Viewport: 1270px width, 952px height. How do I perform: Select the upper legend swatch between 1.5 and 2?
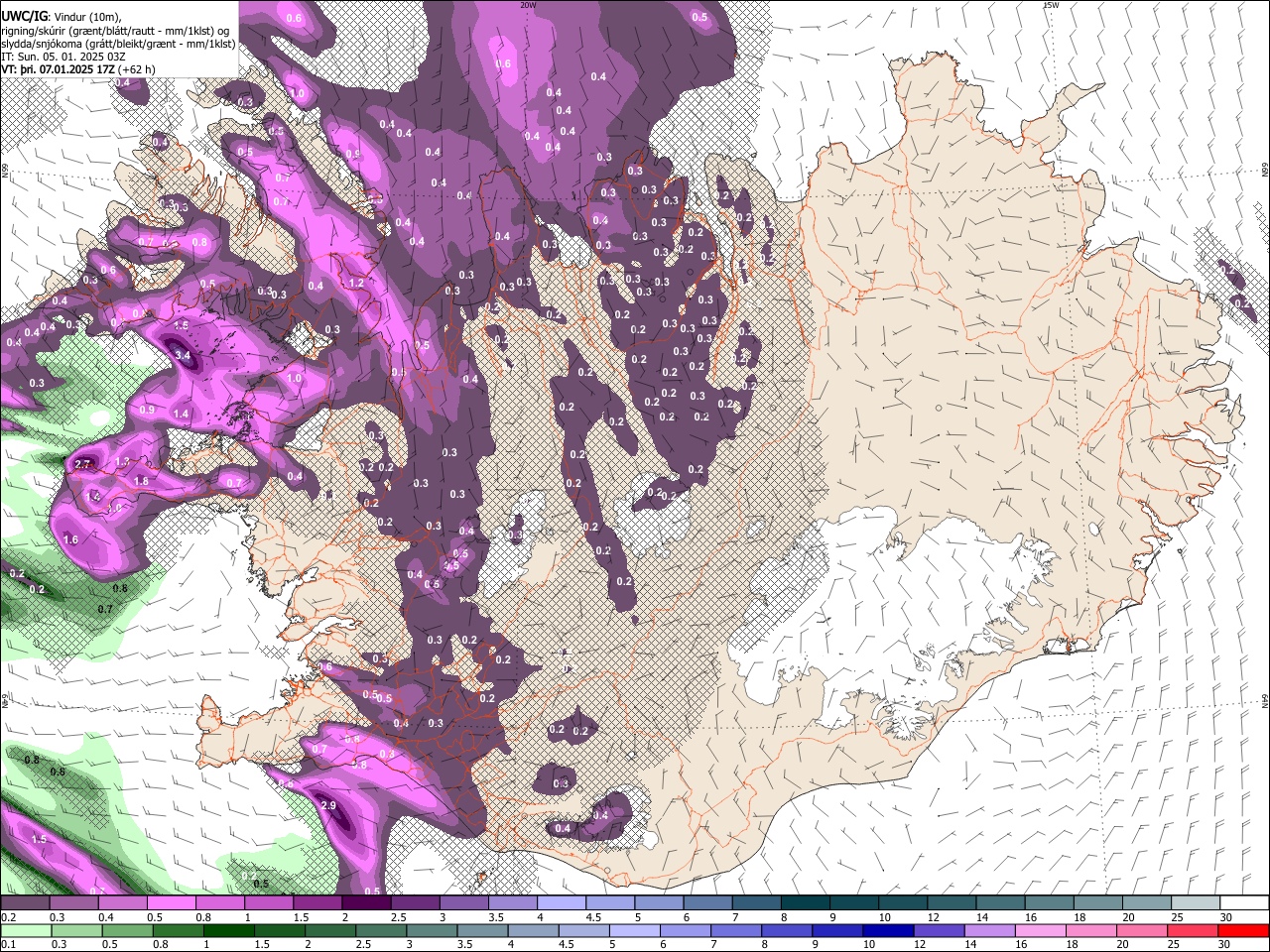click(317, 903)
